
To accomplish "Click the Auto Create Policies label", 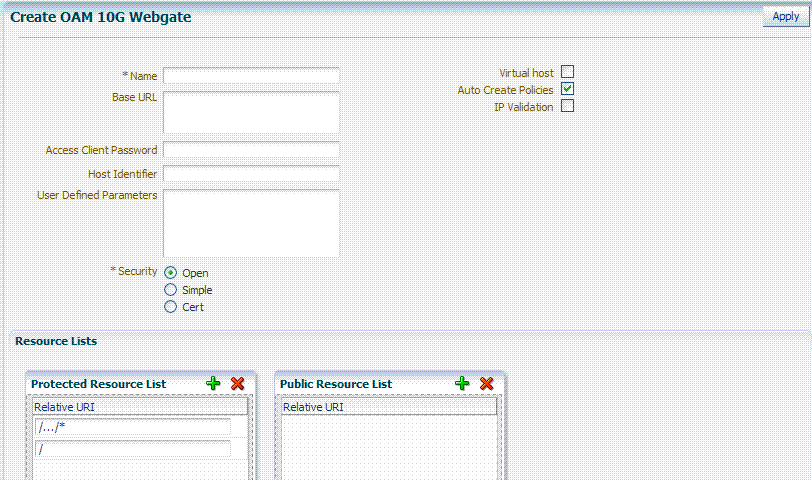I will [505, 90].
